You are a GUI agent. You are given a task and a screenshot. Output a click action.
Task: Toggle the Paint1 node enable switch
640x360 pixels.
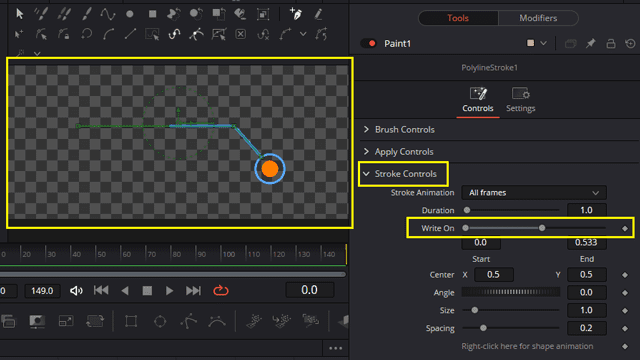(369, 43)
